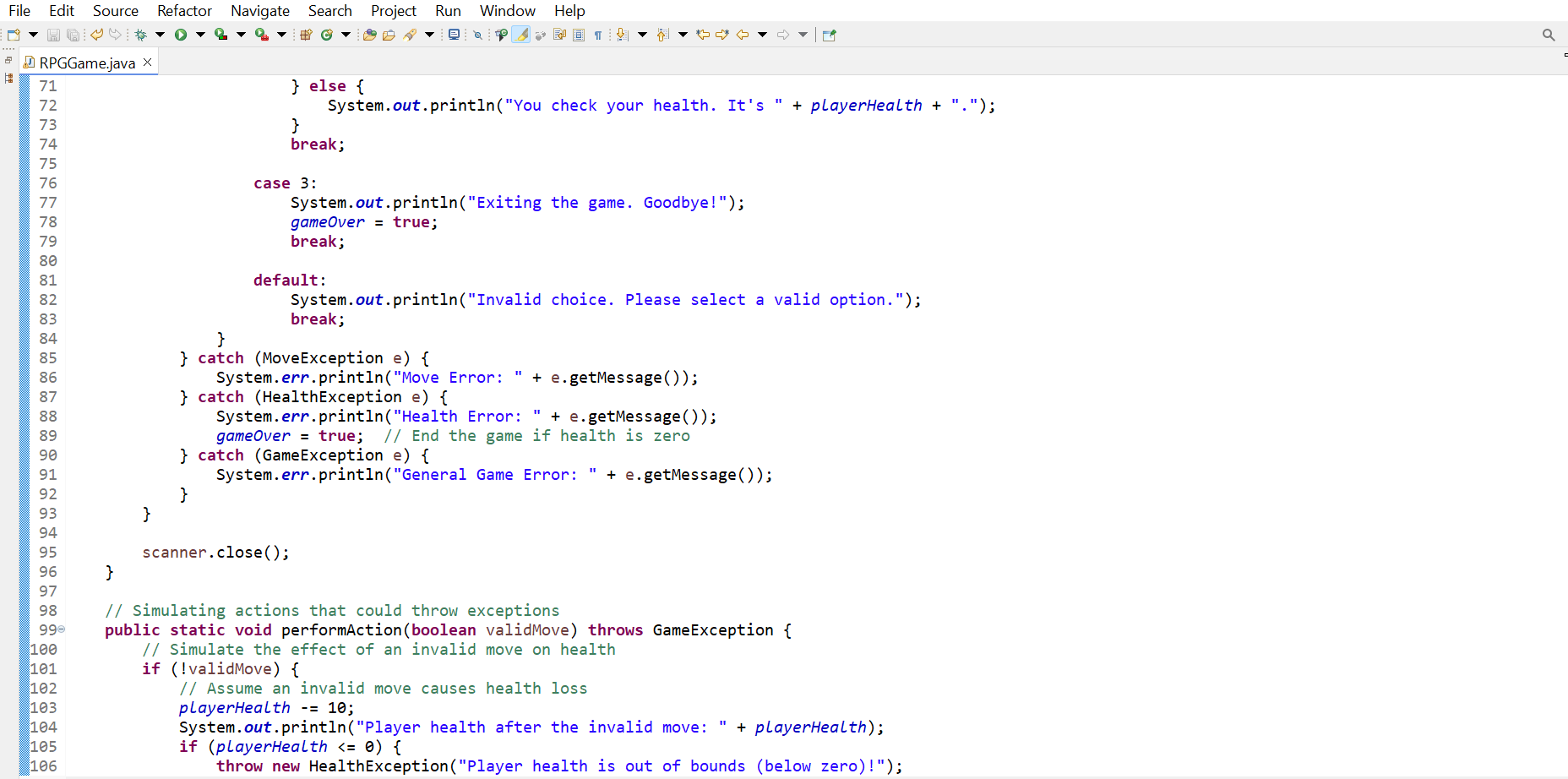Image resolution: width=1568 pixels, height=779 pixels.
Task: Open the Search dropdown arrow
Action: pyautogui.click(x=429, y=35)
